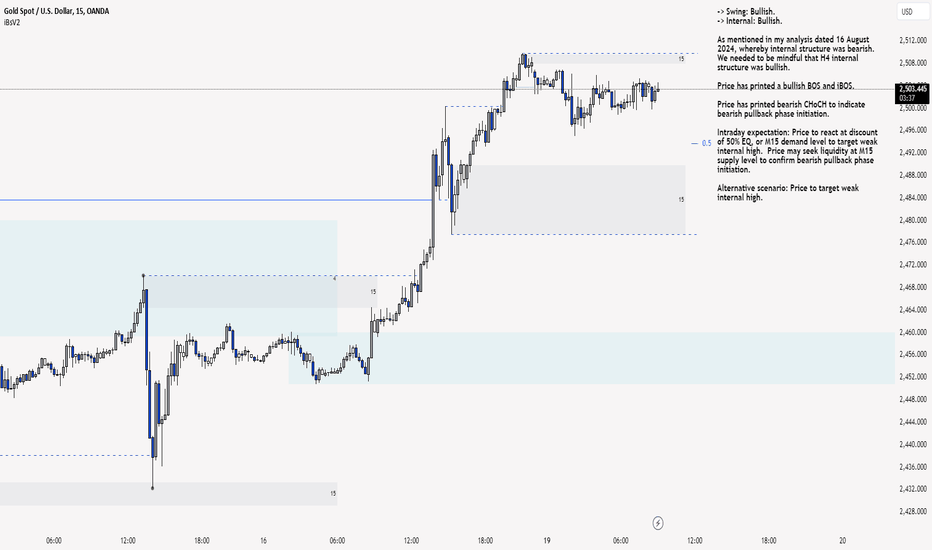The image size is (932, 550).
Task: Select the 'Alternative scenario' text paragraph
Action: pos(788,193)
